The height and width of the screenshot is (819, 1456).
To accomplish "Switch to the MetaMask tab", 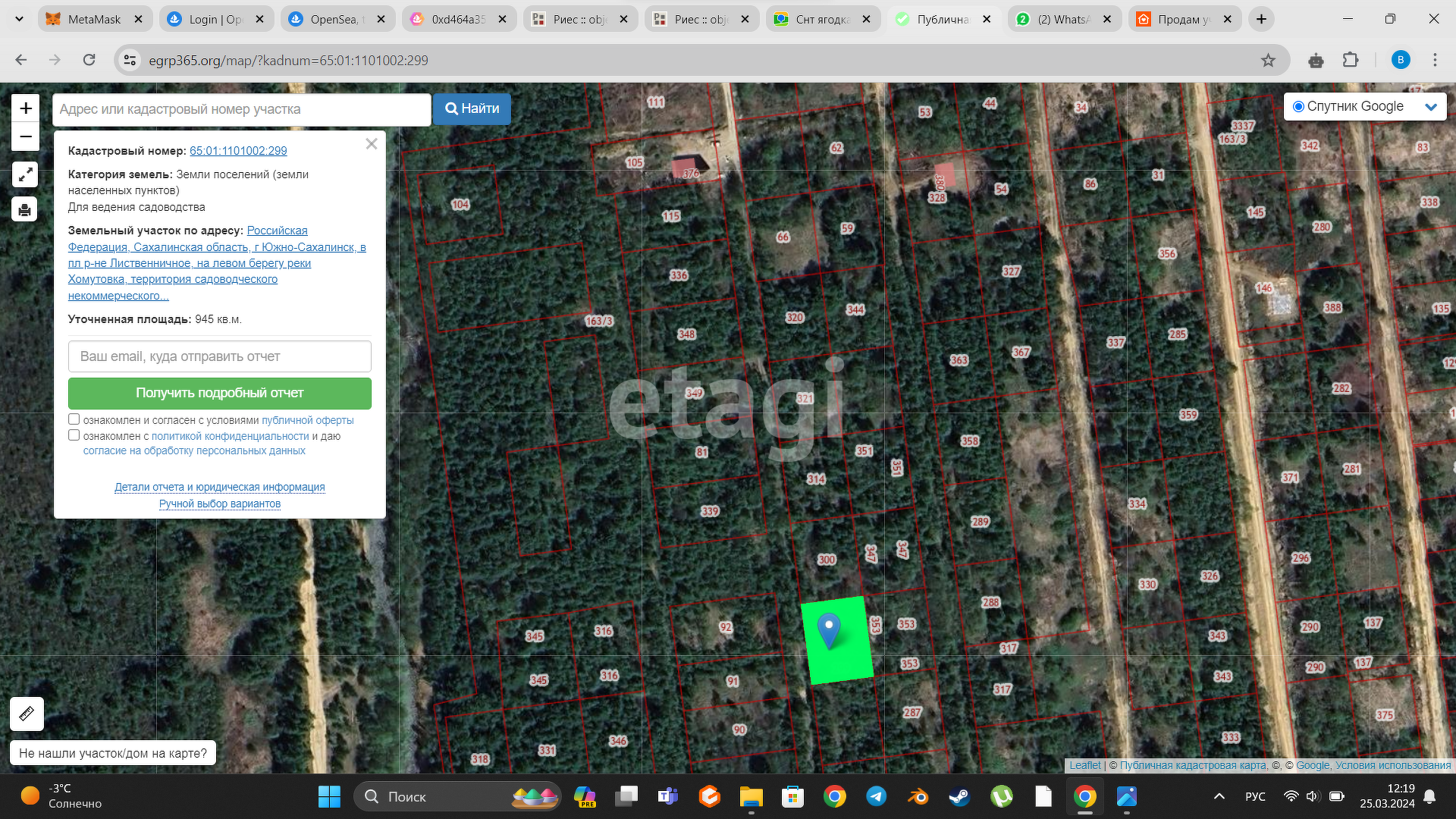I will [93, 19].
